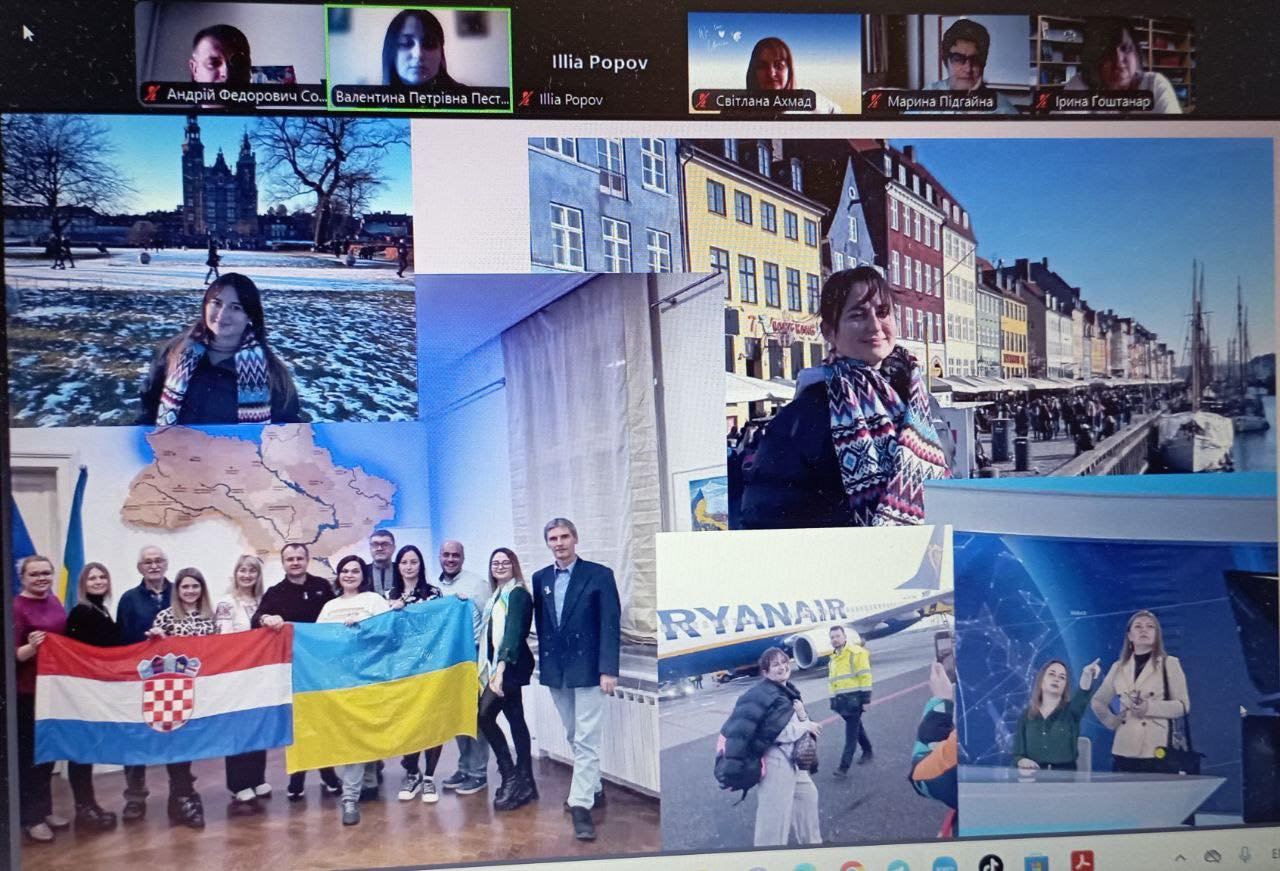Expand hidden system tray icons chevron
Viewport: 1280px width, 871px height.
(1180, 857)
